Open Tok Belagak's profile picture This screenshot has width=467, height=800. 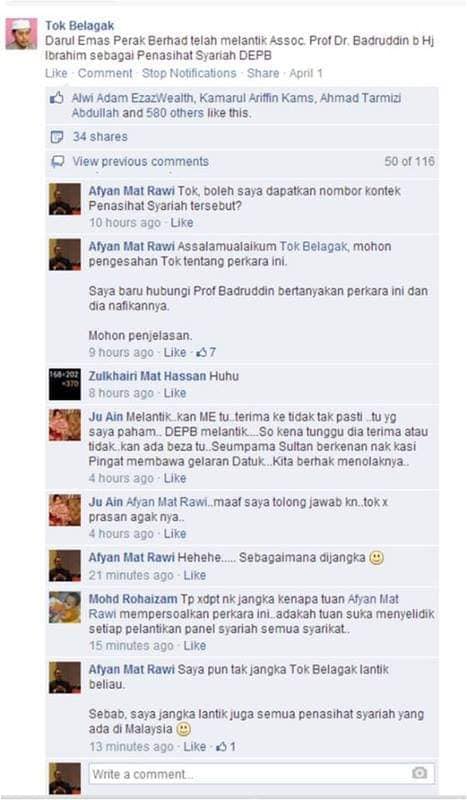coord(21,34)
